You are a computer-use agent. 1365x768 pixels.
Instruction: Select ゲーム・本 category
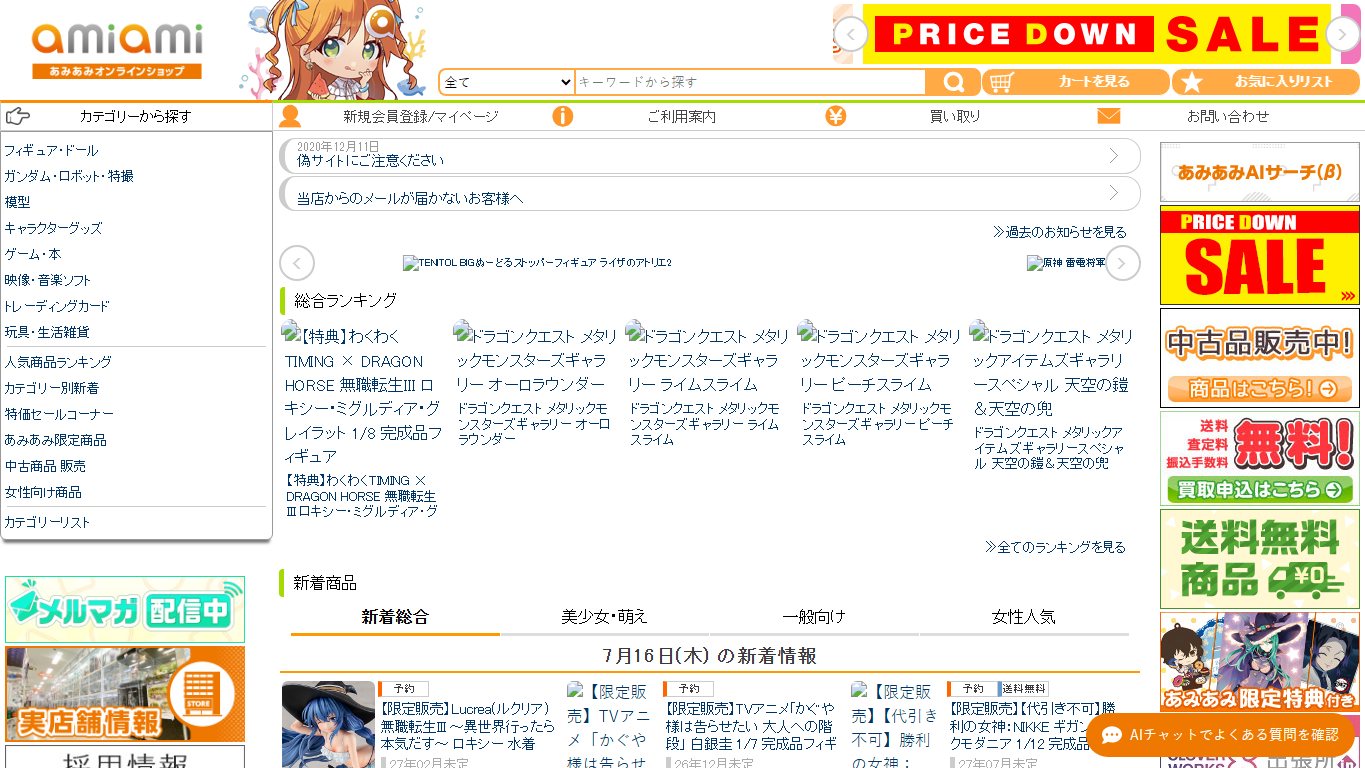coord(33,254)
